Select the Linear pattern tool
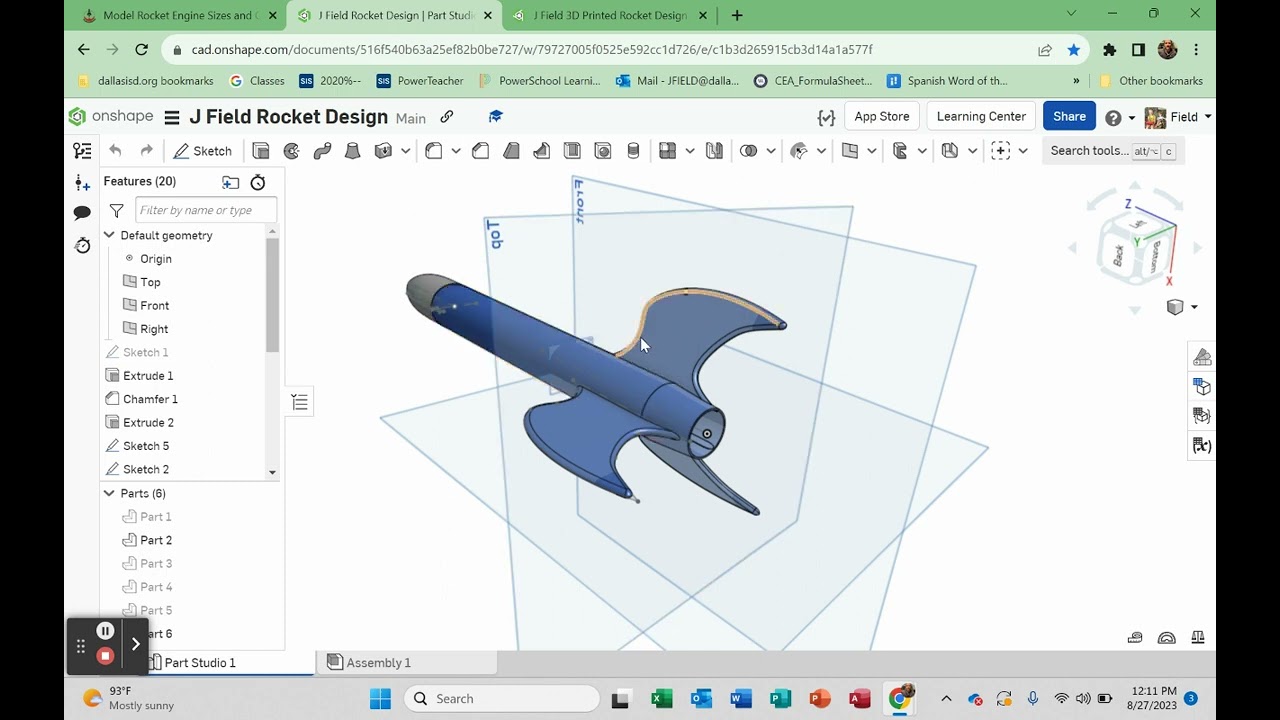The image size is (1280, 720). pos(667,151)
